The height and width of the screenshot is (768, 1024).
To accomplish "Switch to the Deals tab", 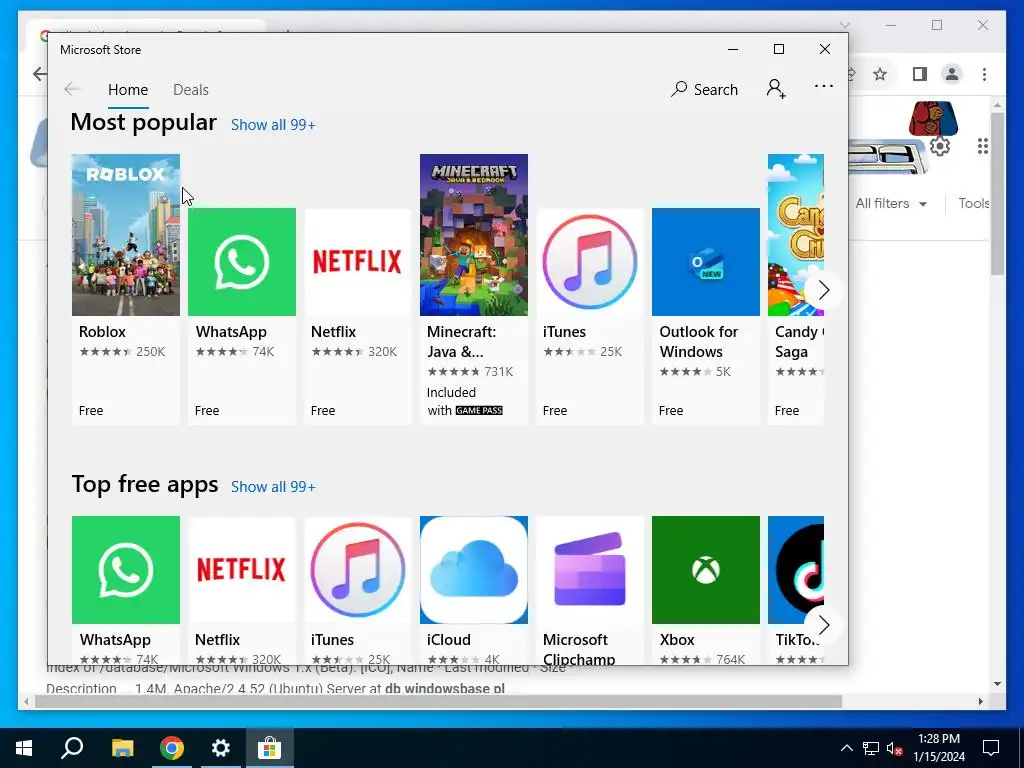I will coord(191,89).
